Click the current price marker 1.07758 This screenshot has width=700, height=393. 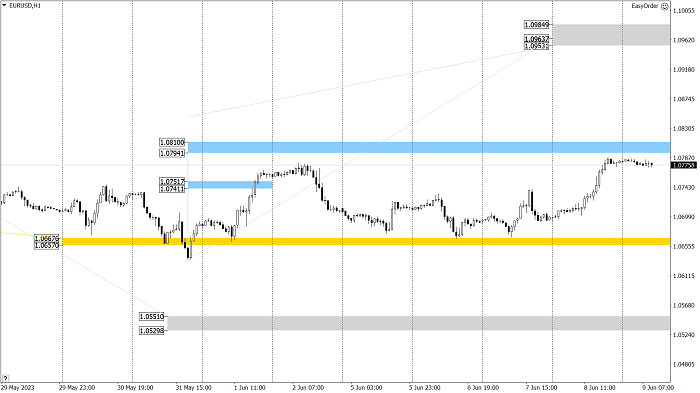pyautogui.click(x=683, y=165)
